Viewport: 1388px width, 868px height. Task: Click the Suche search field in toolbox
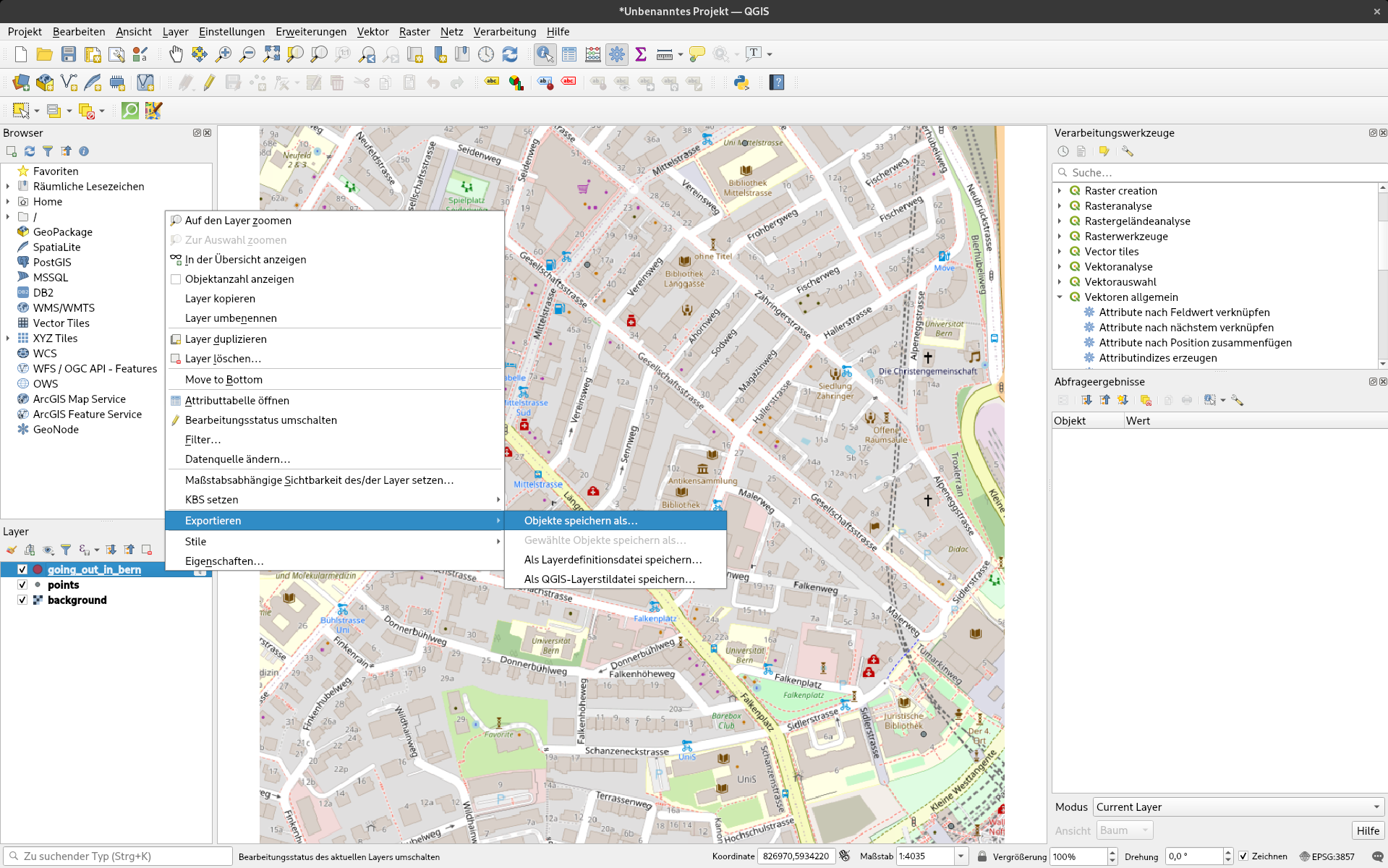[1222, 173]
